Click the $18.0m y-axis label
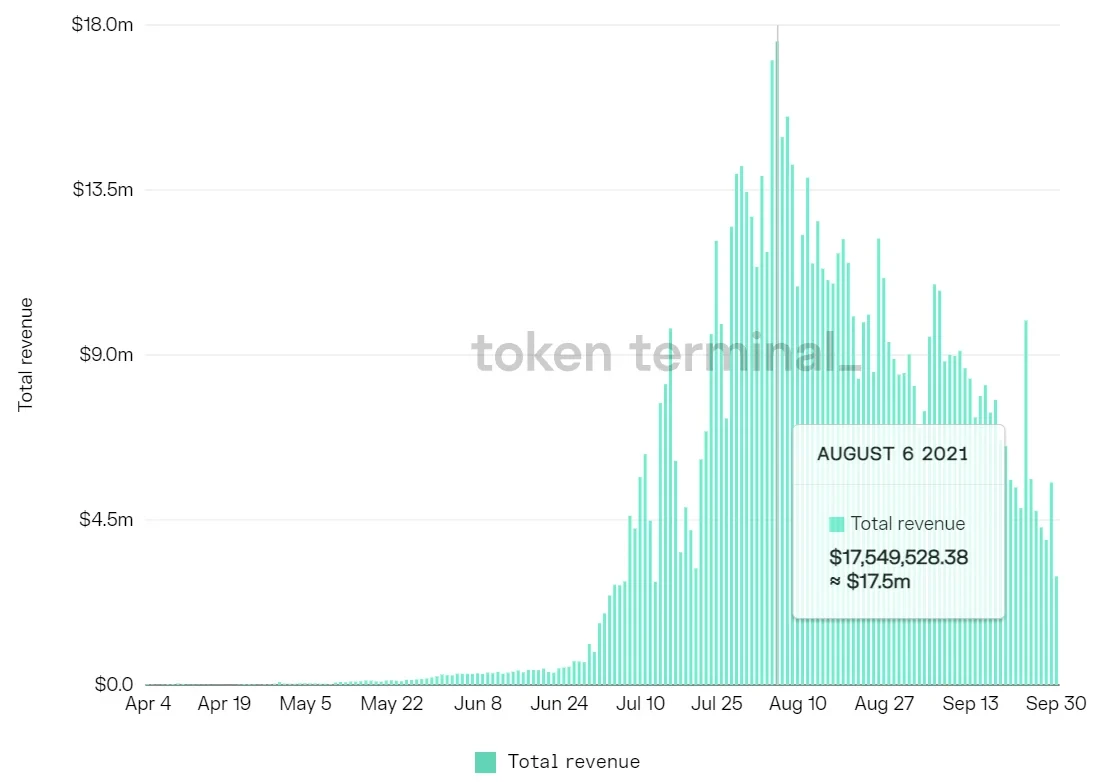Image resolution: width=1110 pixels, height=782 pixels. (102, 24)
